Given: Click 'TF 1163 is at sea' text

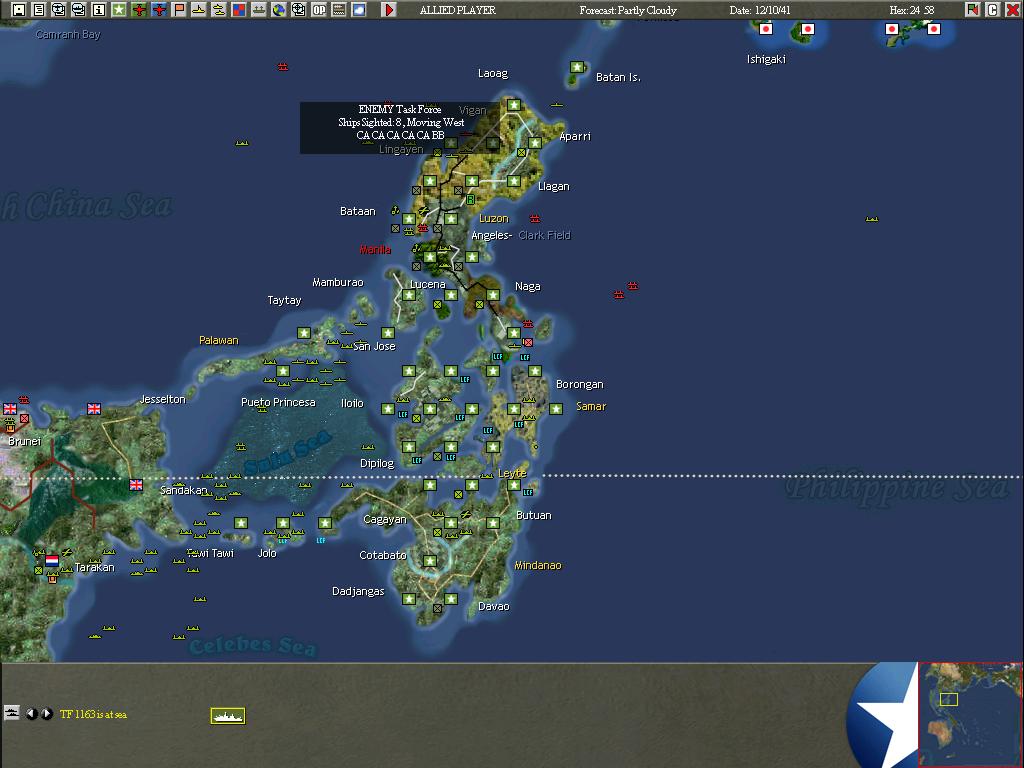Looking at the screenshot, I should point(93,714).
